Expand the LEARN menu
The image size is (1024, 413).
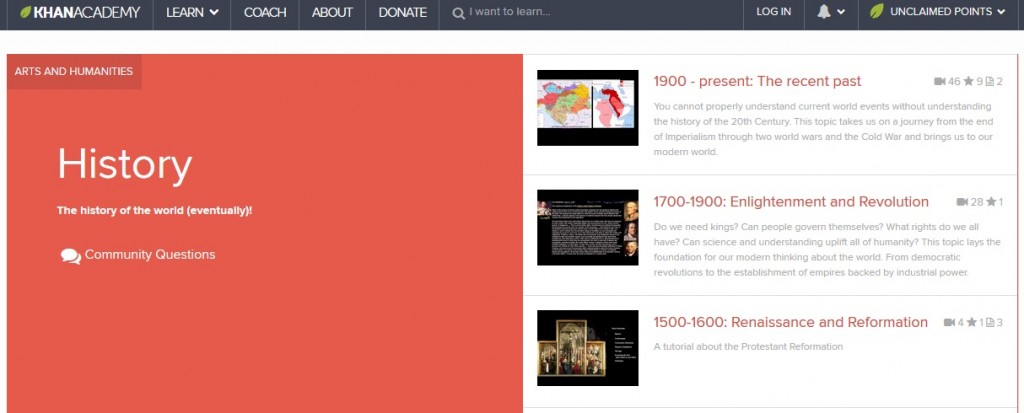click(x=192, y=12)
